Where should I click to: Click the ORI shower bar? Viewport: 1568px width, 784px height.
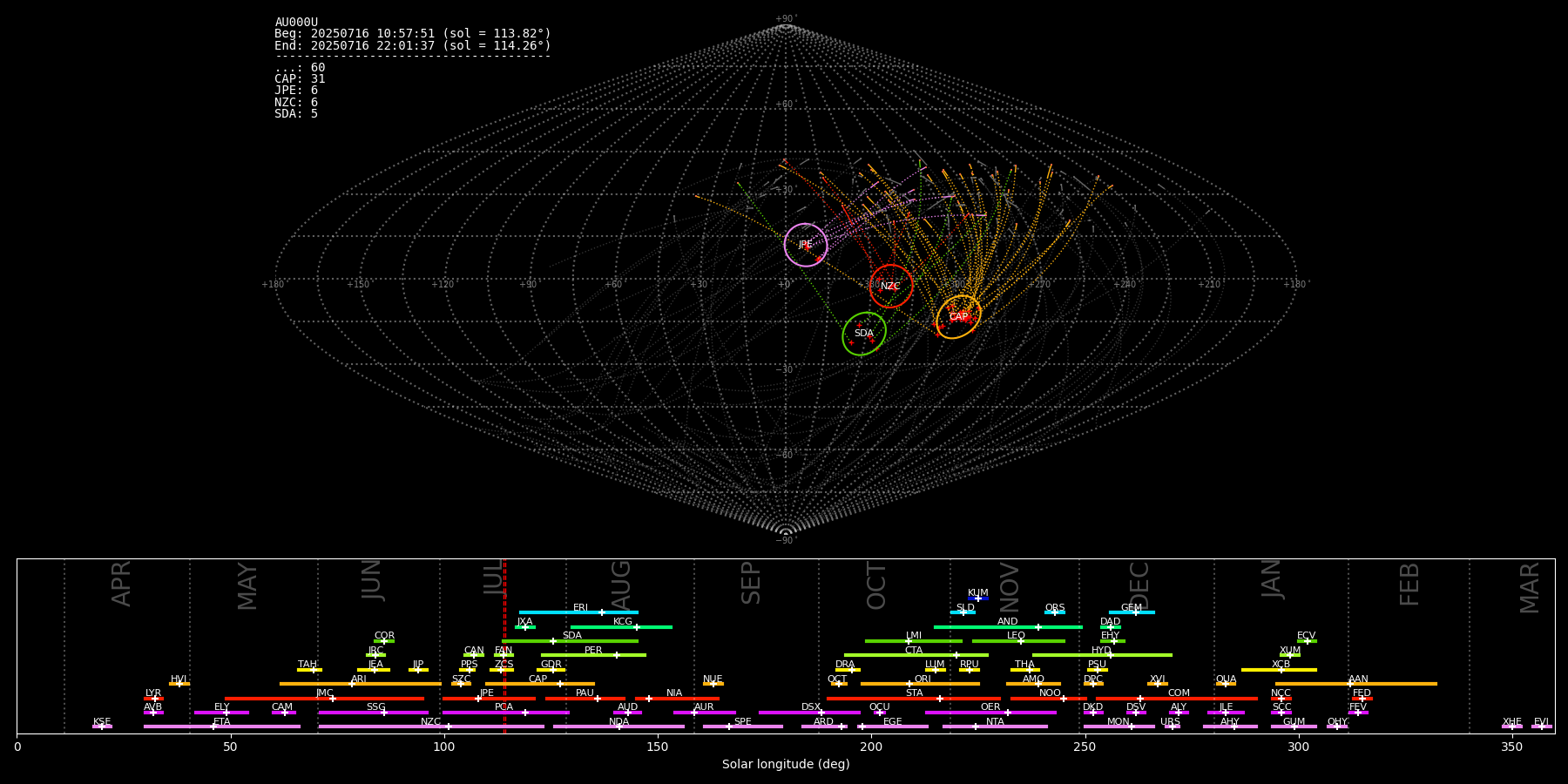click(x=920, y=684)
